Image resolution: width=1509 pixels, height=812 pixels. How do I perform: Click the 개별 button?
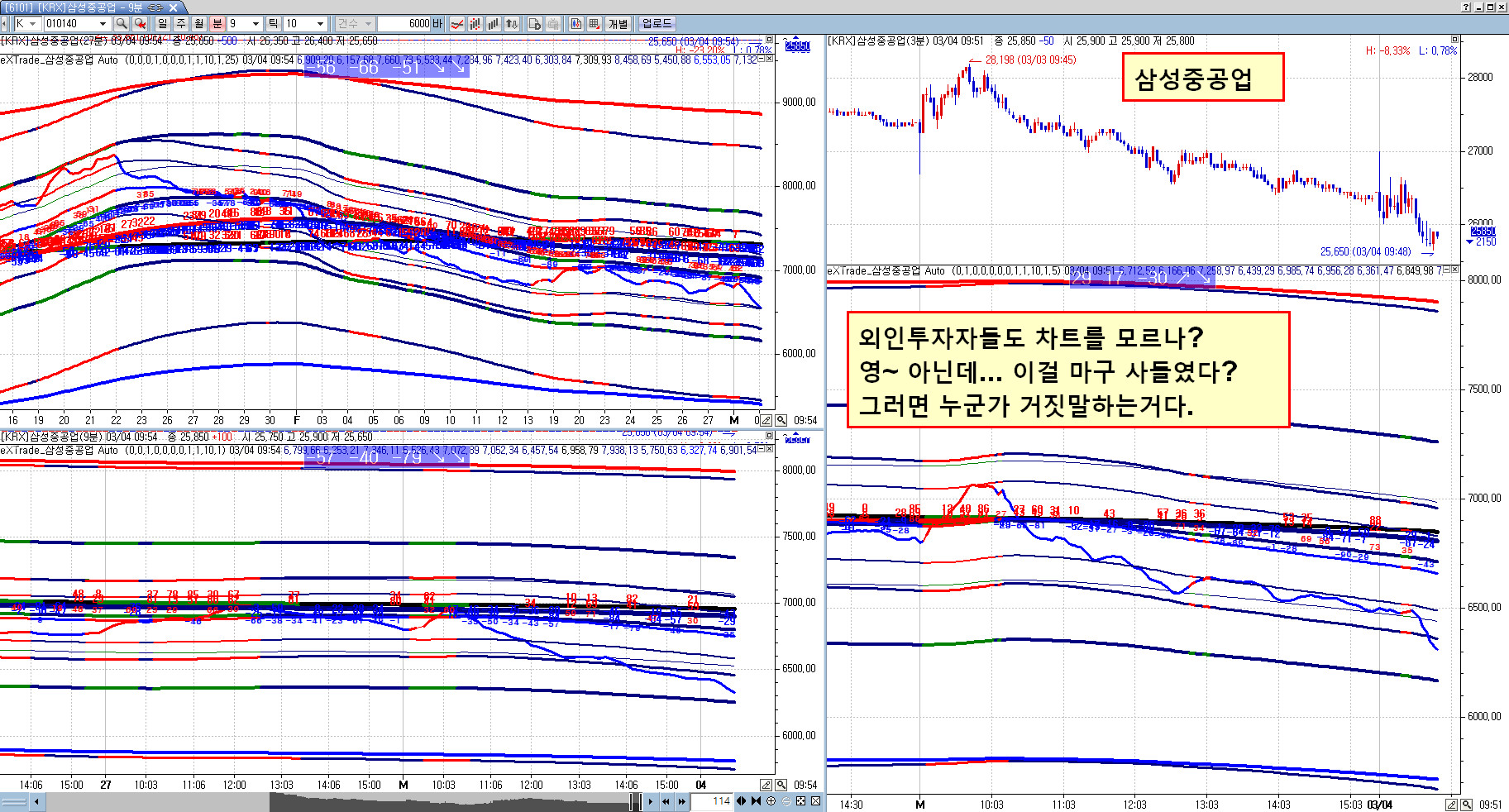(618, 24)
